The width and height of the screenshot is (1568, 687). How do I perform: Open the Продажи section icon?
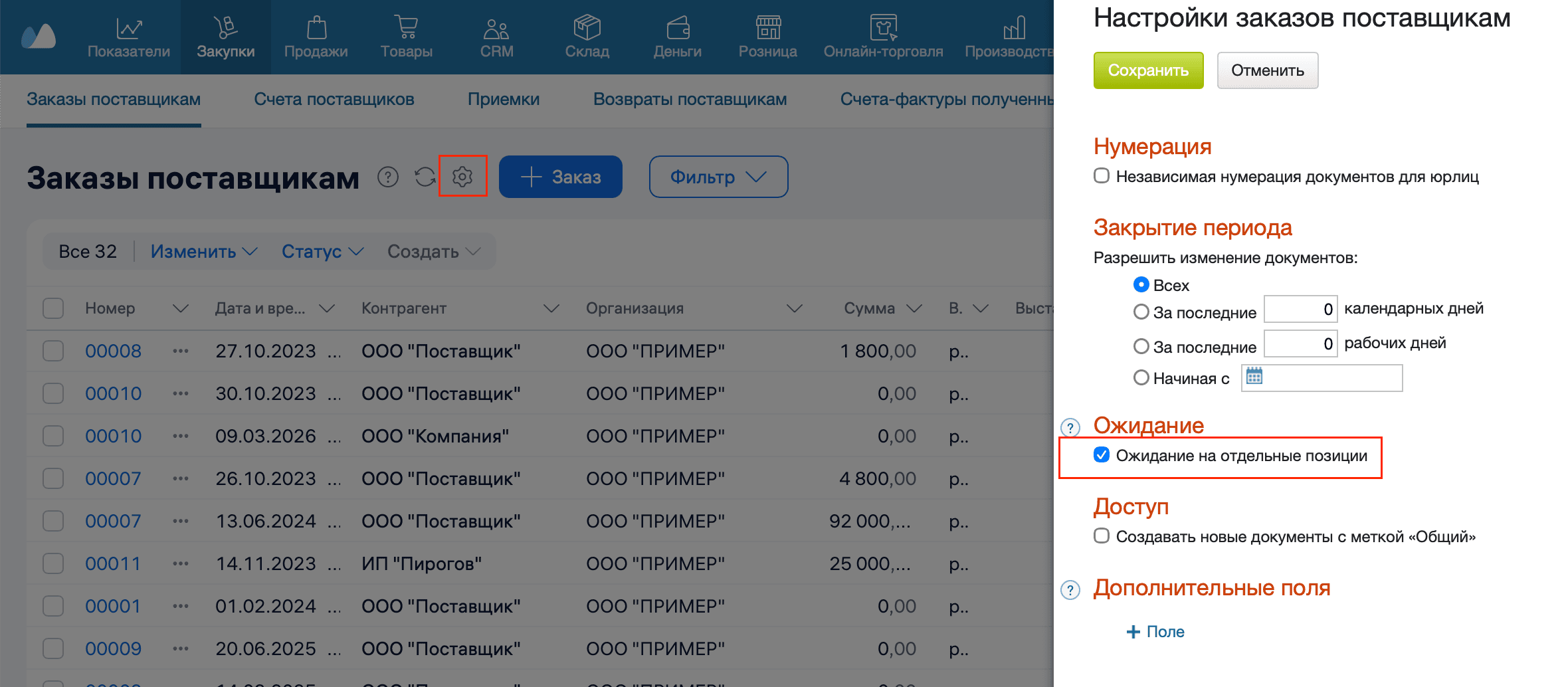coord(316,29)
